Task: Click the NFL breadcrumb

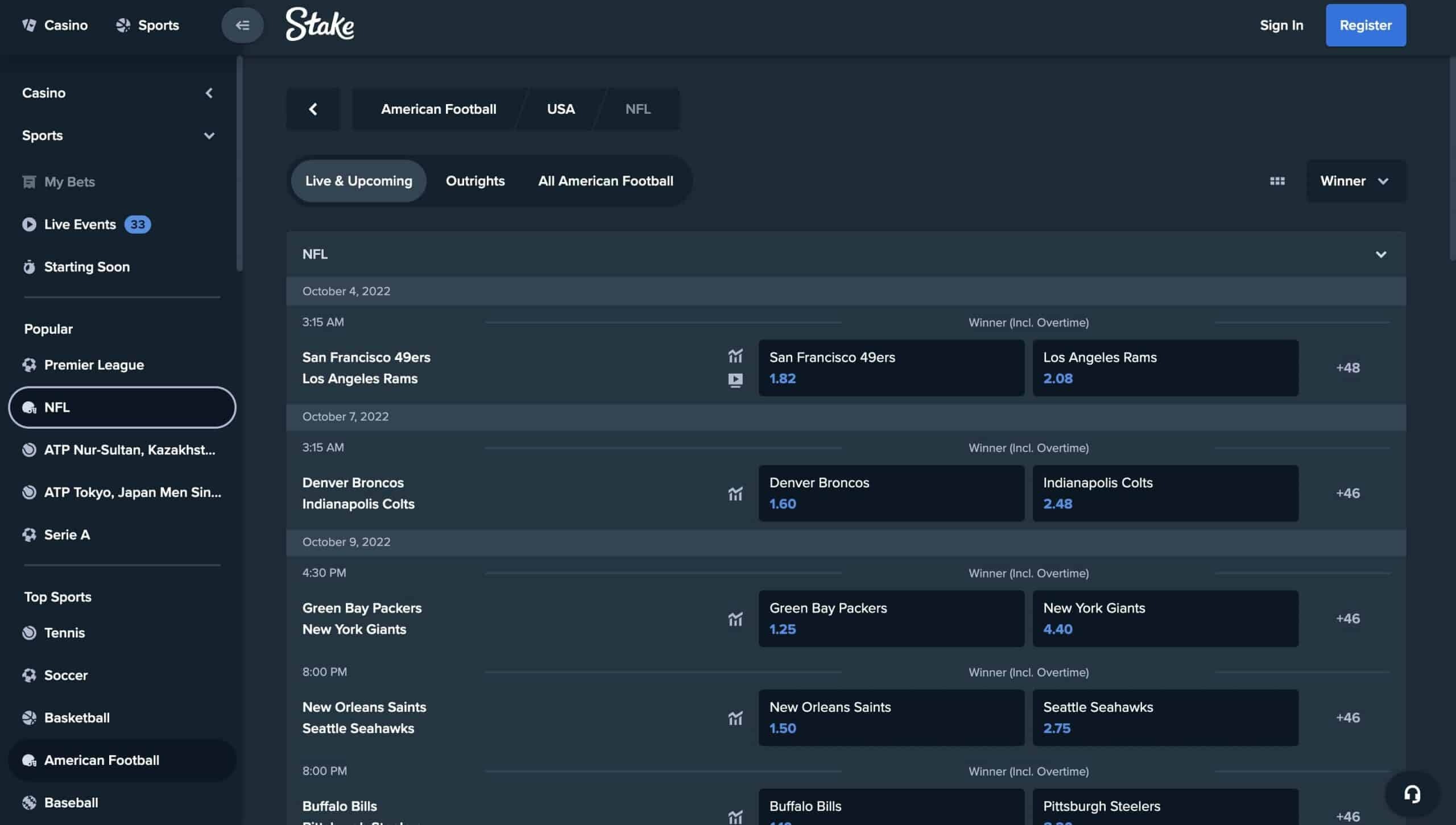Action: pos(638,109)
